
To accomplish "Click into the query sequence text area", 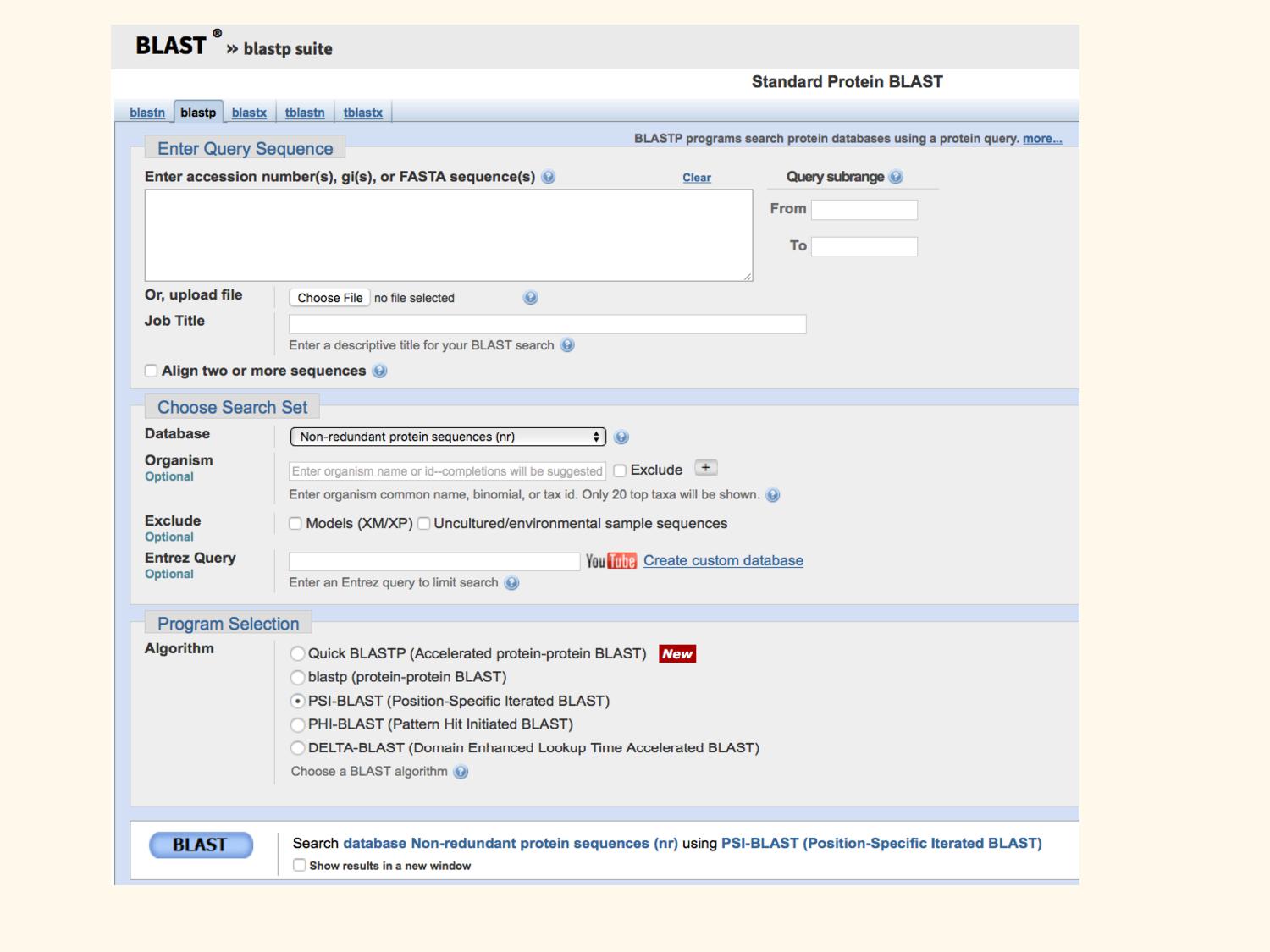I will [x=449, y=235].
